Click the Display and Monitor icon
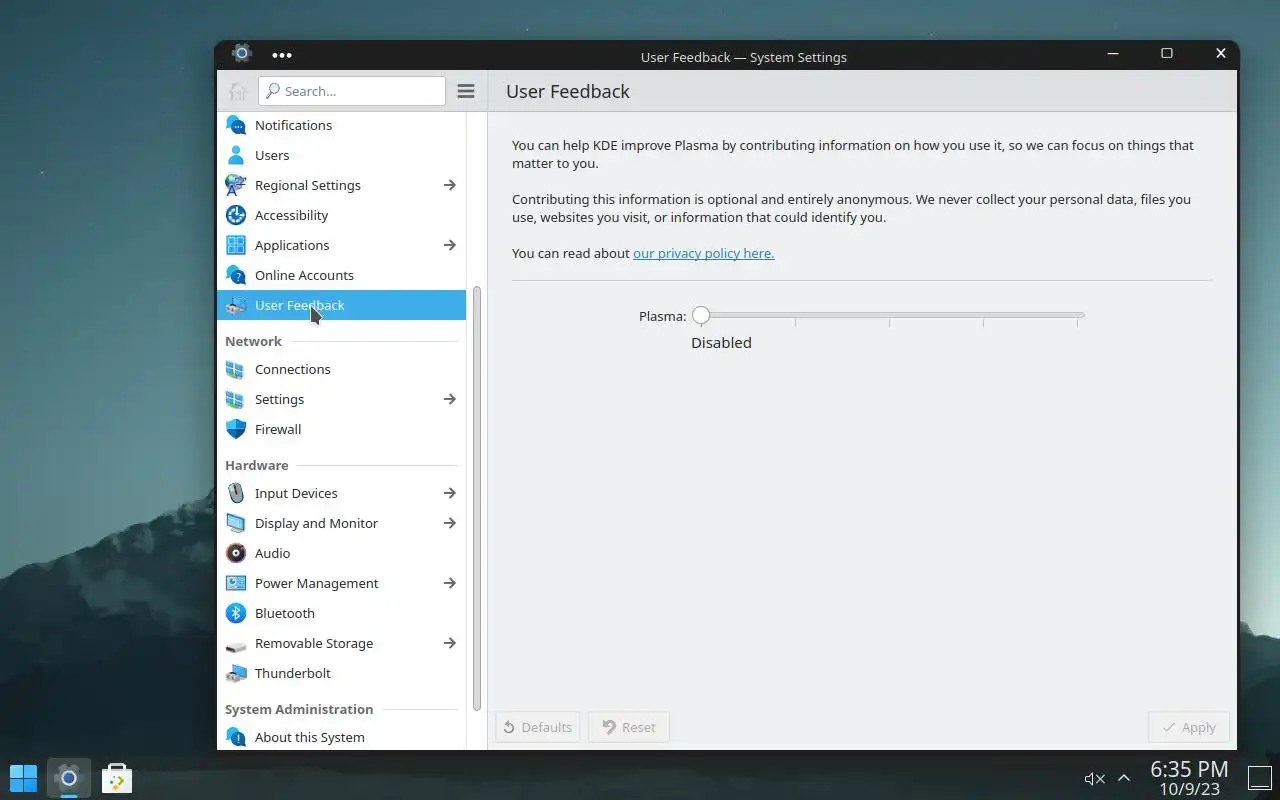Screen dimensions: 1280x800 pos(236,523)
